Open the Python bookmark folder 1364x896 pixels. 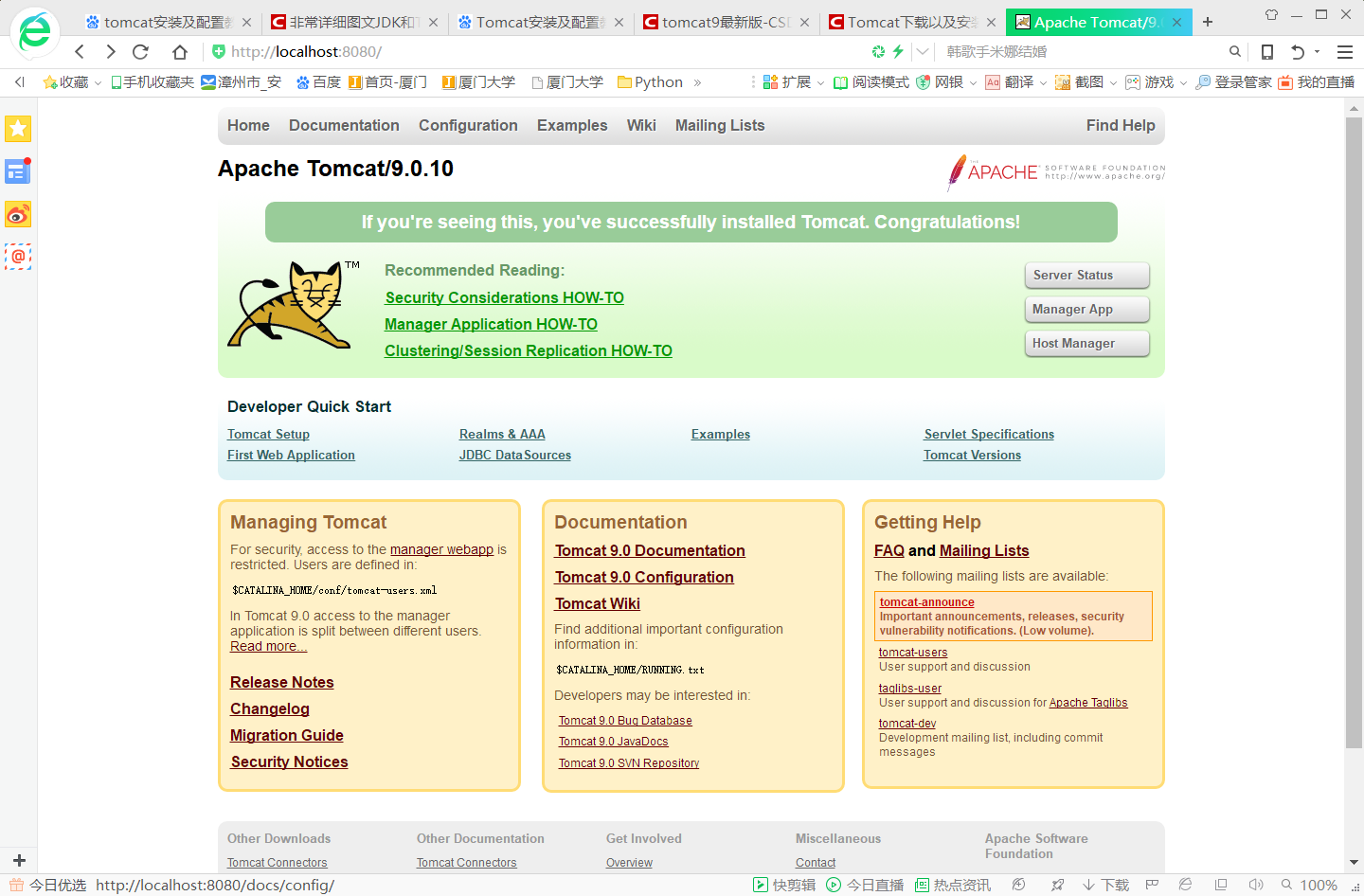tap(650, 82)
